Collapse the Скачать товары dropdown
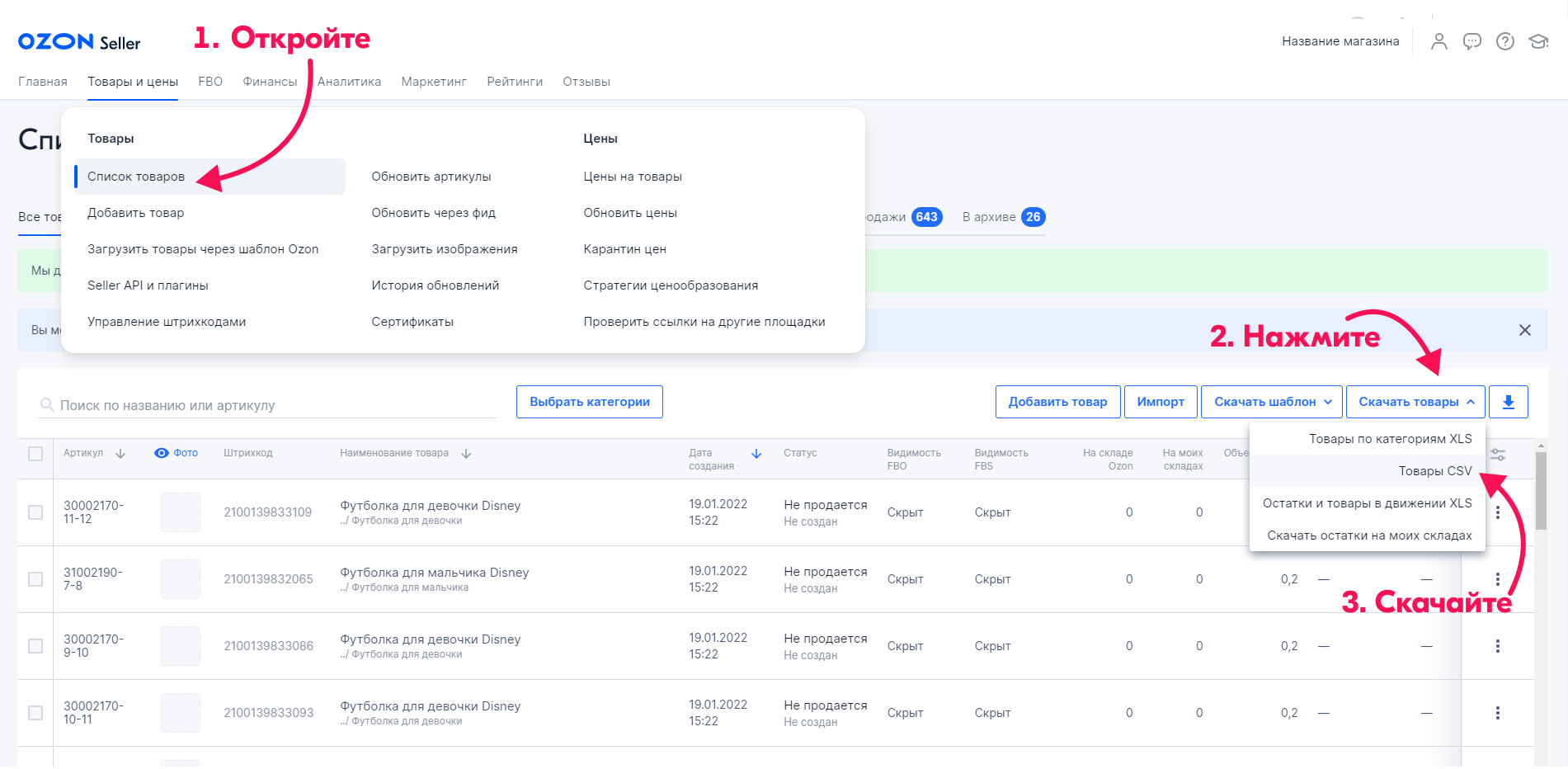This screenshot has height=769, width=1568. [x=1415, y=402]
